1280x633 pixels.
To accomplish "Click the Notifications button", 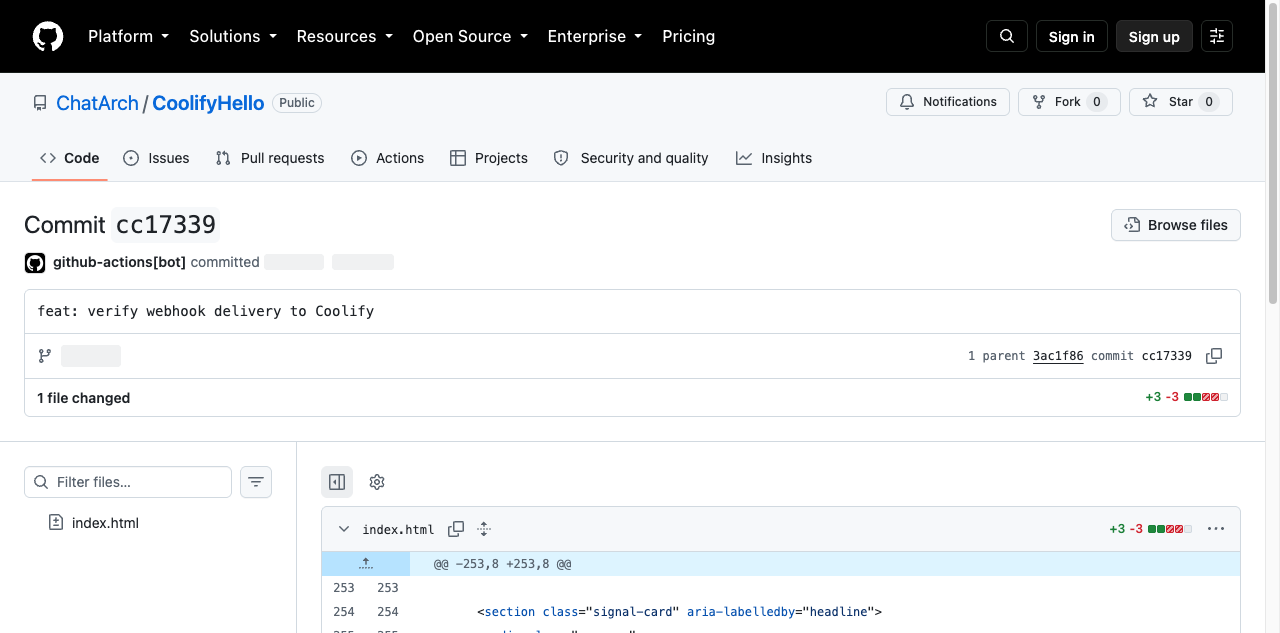I will (948, 102).
